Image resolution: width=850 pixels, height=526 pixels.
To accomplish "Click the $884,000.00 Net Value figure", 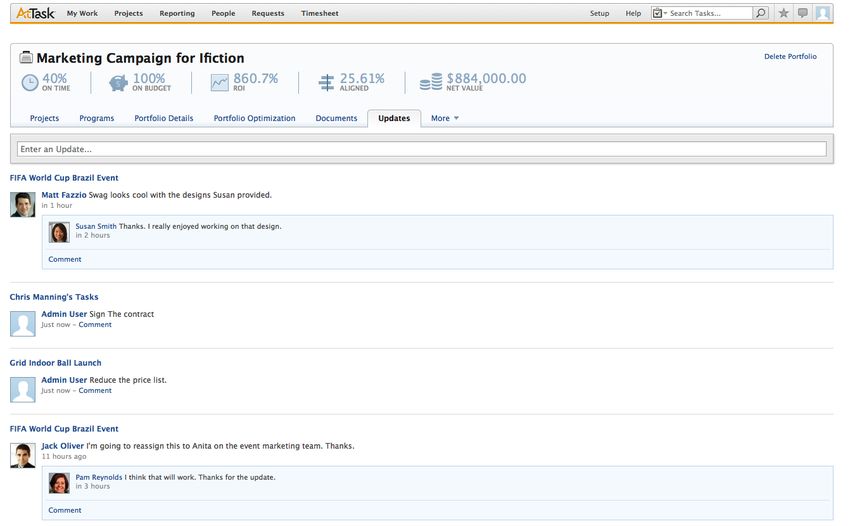I will 486,79.
